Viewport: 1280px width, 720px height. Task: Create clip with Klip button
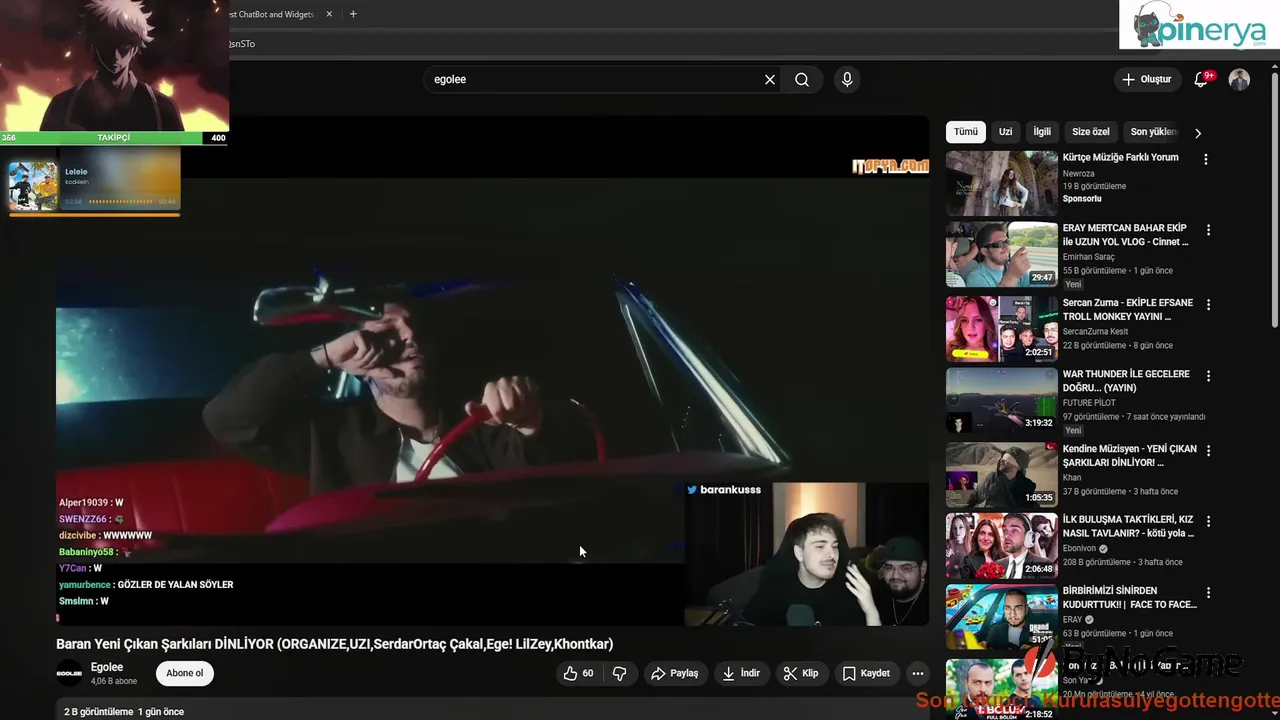click(x=801, y=673)
